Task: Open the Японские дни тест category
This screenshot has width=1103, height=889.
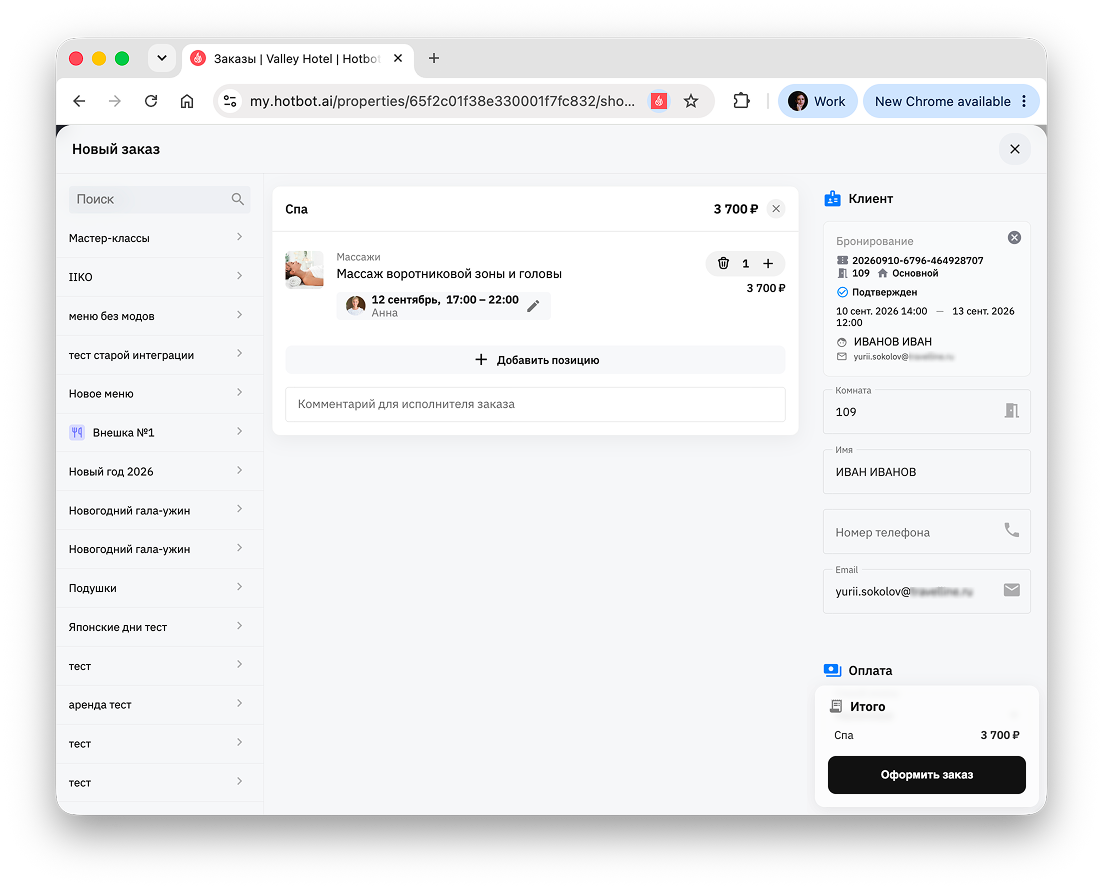Action: coord(160,627)
